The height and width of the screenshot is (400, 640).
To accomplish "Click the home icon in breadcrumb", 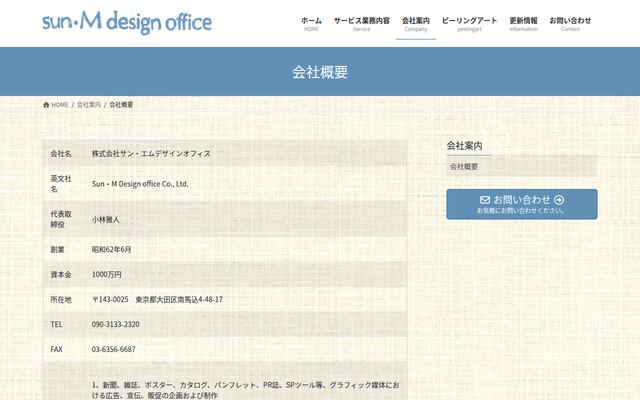I will point(46,105).
